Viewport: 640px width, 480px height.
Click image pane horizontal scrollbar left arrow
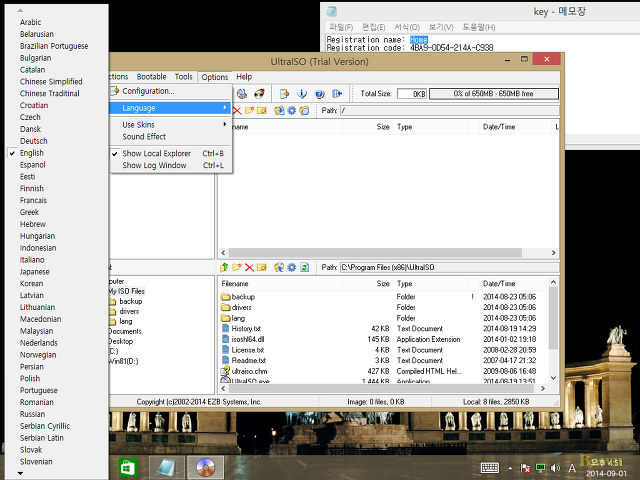pyautogui.click(x=223, y=253)
